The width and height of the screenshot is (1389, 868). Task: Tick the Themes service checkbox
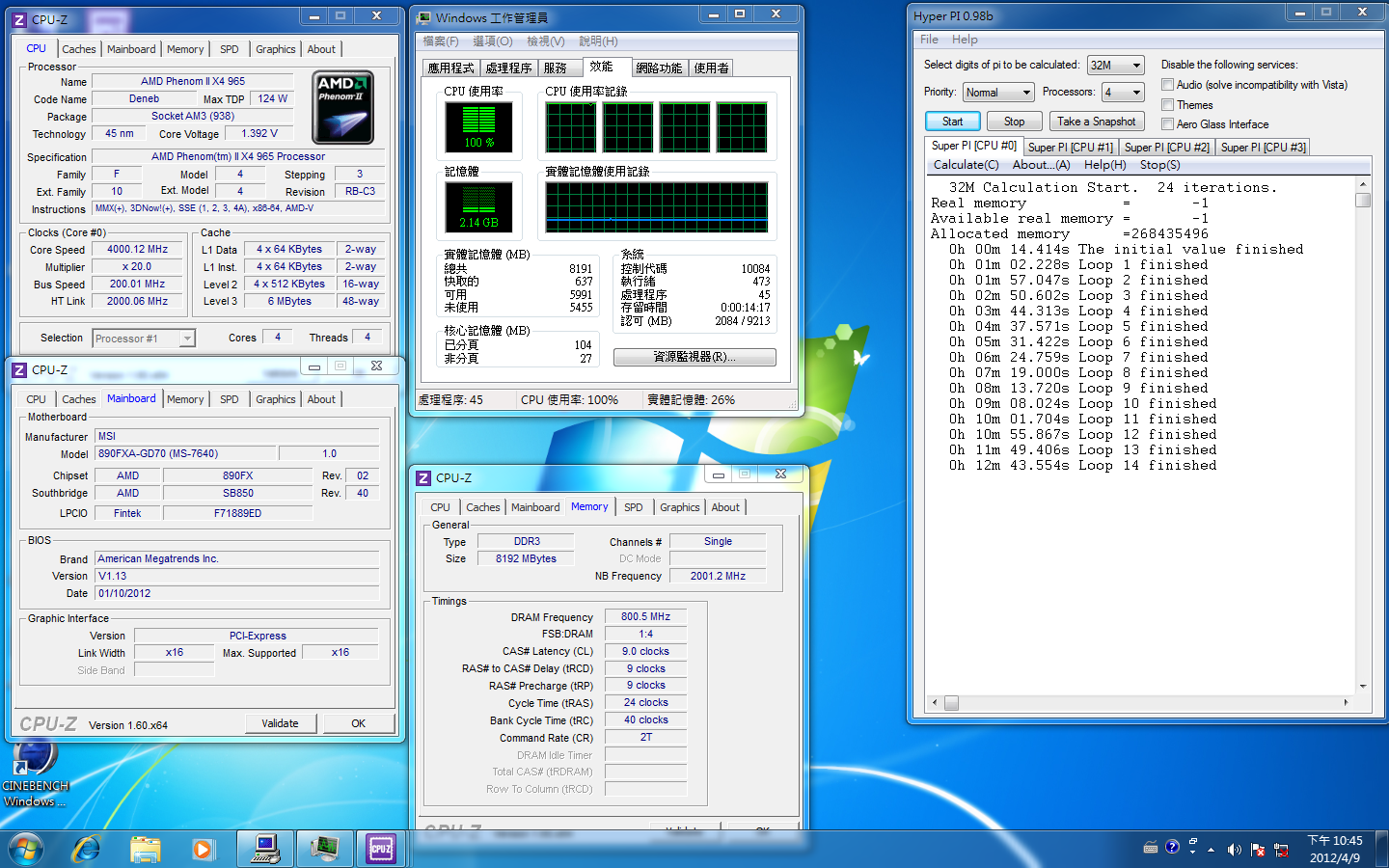[1167, 104]
